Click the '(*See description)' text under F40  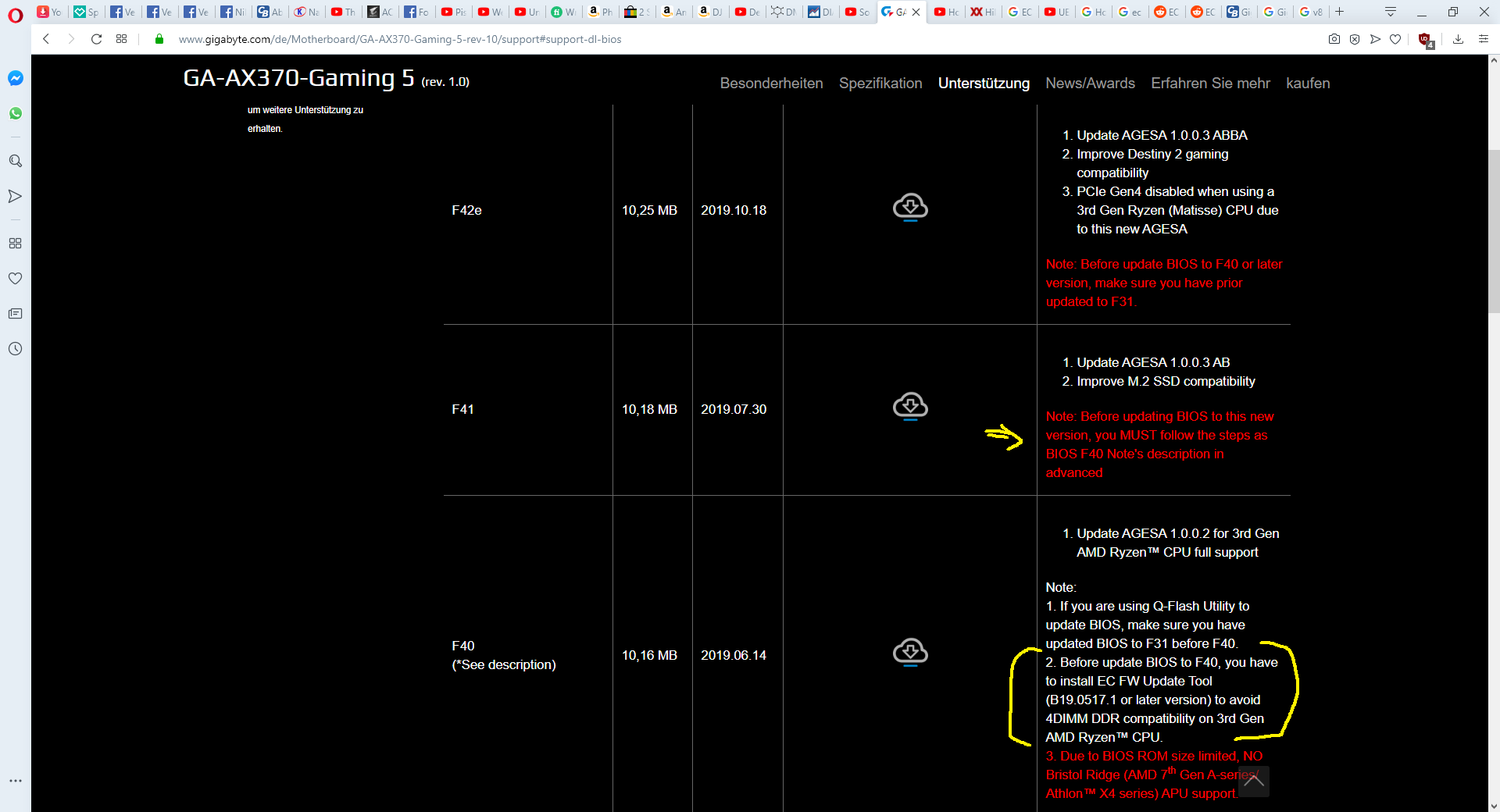[504, 664]
